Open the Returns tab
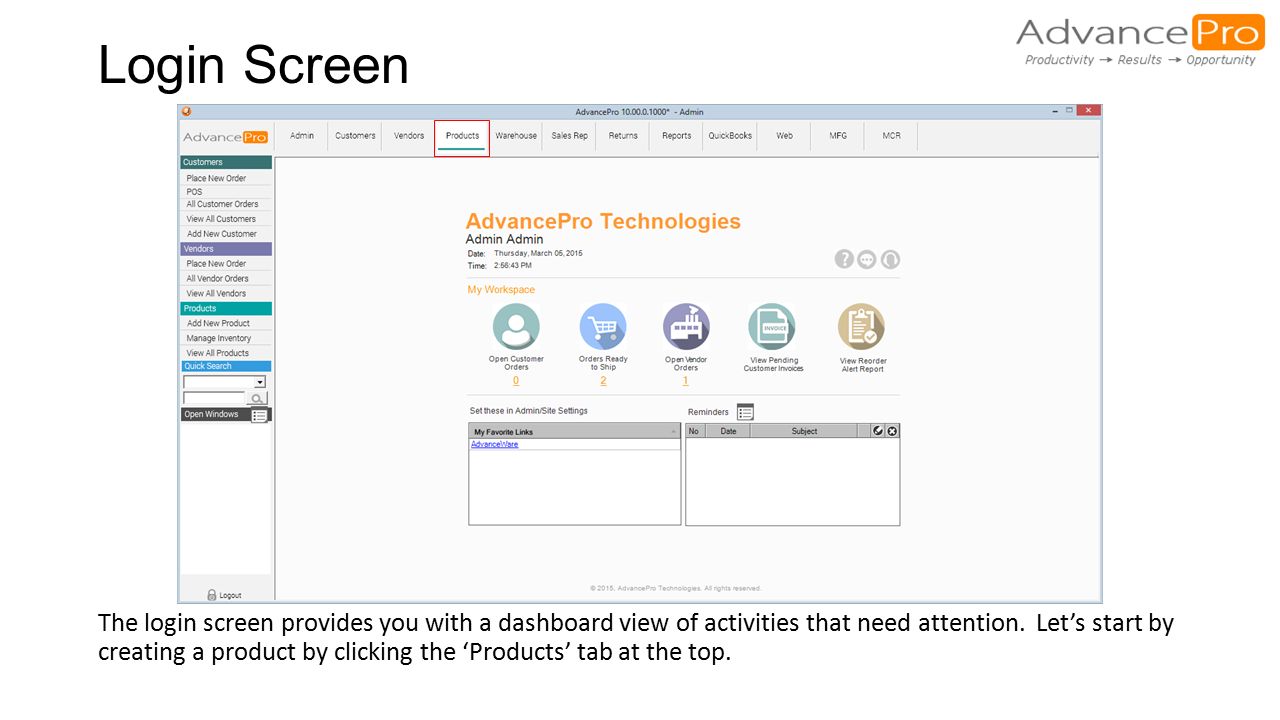This screenshot has width=1280, height=720. pyautogui.click(x=623, y=136)
